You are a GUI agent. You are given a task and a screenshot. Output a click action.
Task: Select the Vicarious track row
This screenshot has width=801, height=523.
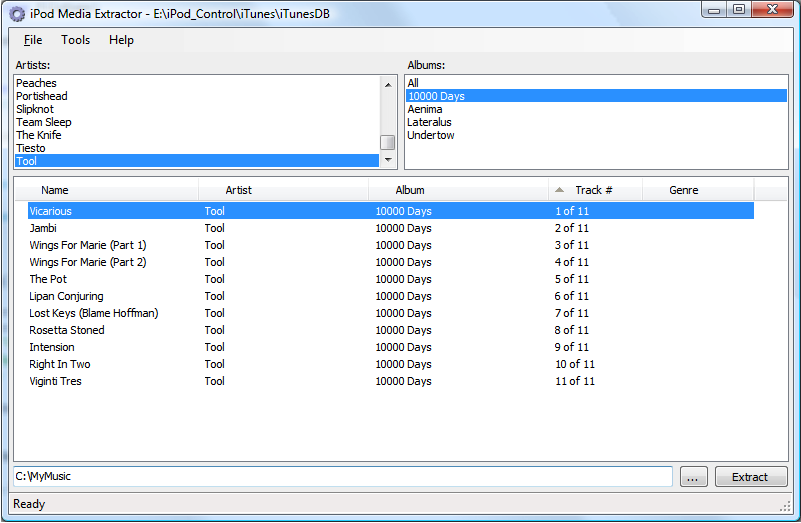click(x=391, y=211)
